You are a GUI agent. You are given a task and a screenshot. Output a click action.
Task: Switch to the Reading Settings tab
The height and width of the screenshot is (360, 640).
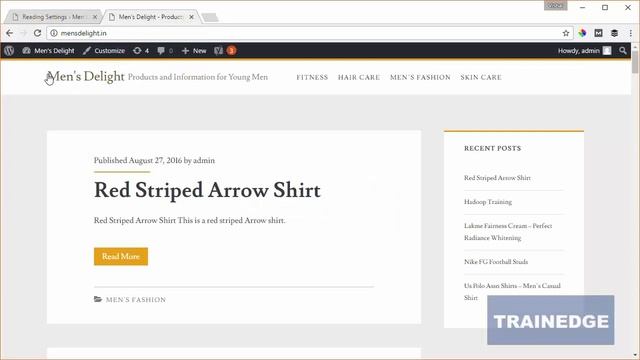click(53, 17)
